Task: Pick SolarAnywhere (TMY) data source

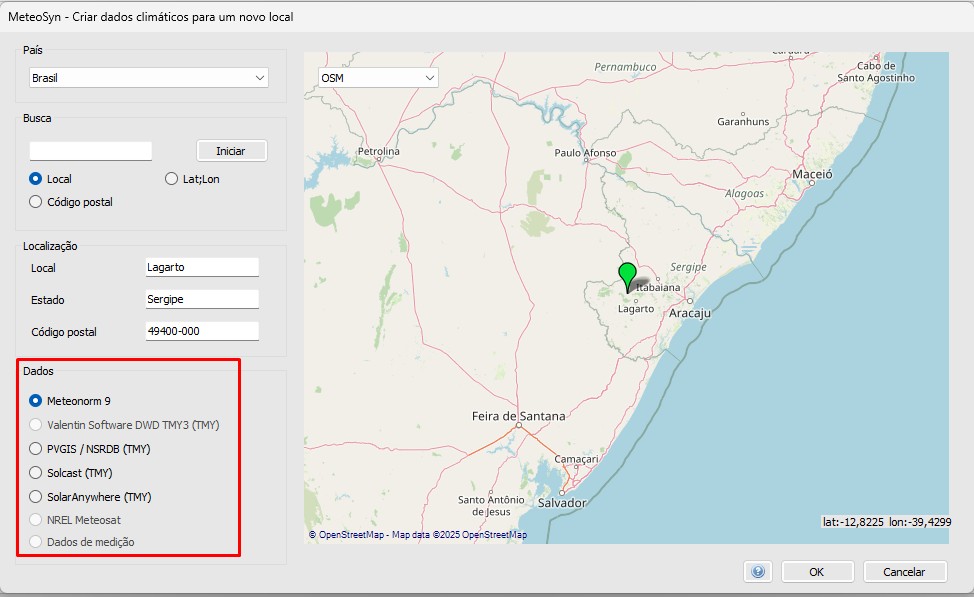Action: pos(37,497)
